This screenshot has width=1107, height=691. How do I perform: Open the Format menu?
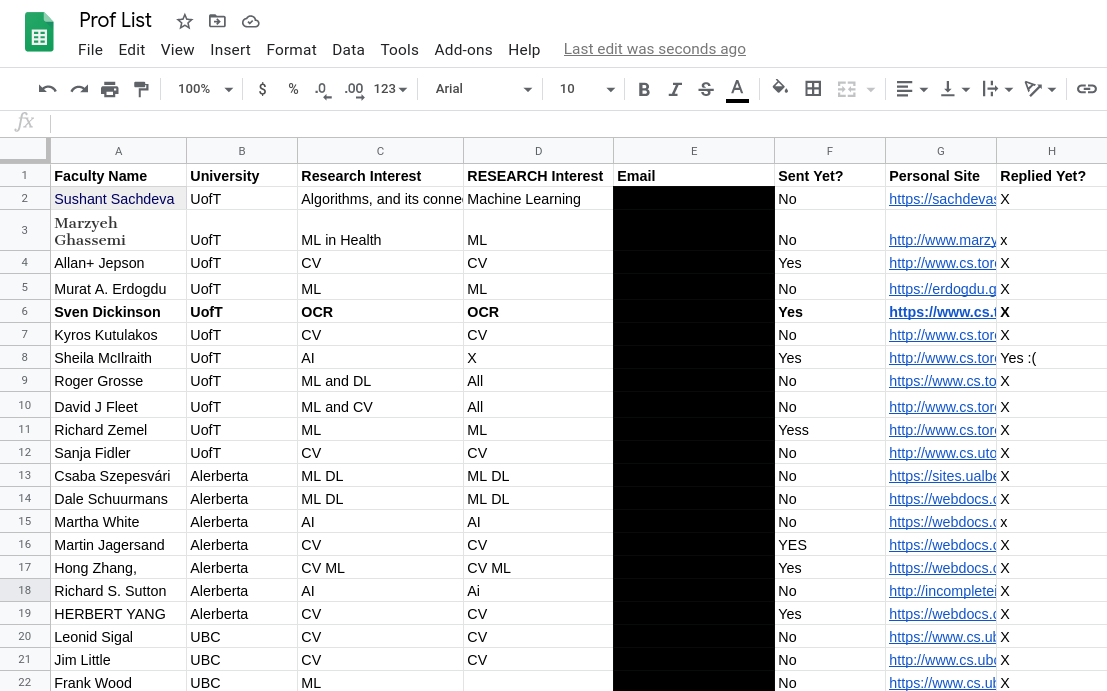pyautogui.click(x=291, y=50)
